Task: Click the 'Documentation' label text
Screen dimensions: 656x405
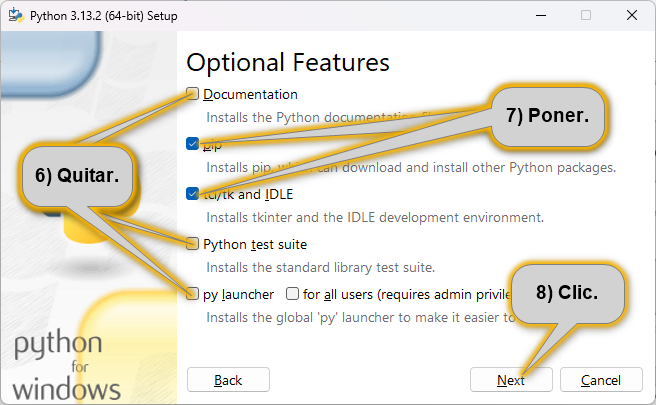Action: click(x=250, y=95)
